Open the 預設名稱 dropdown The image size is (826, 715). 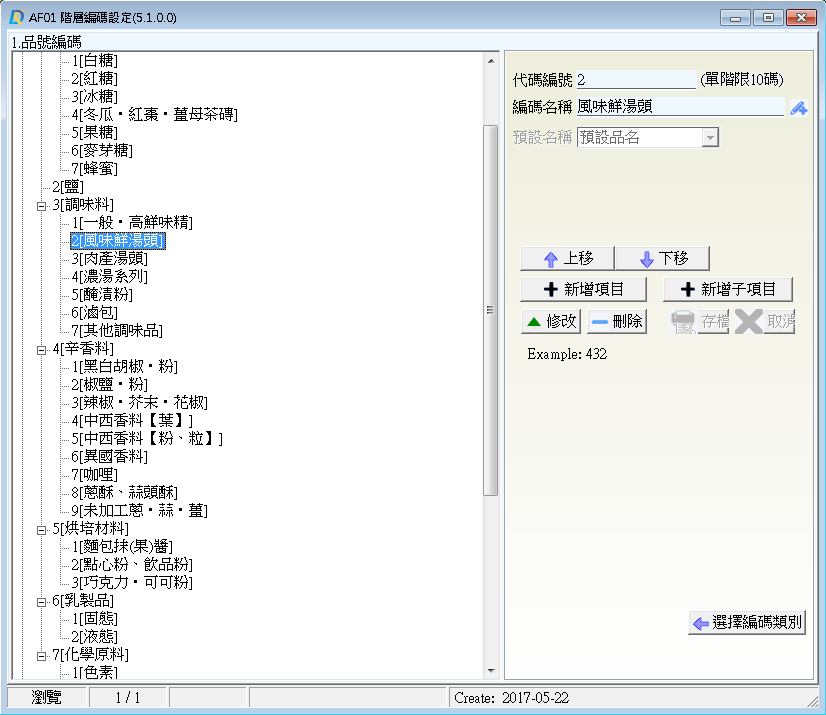coord(710,138)
